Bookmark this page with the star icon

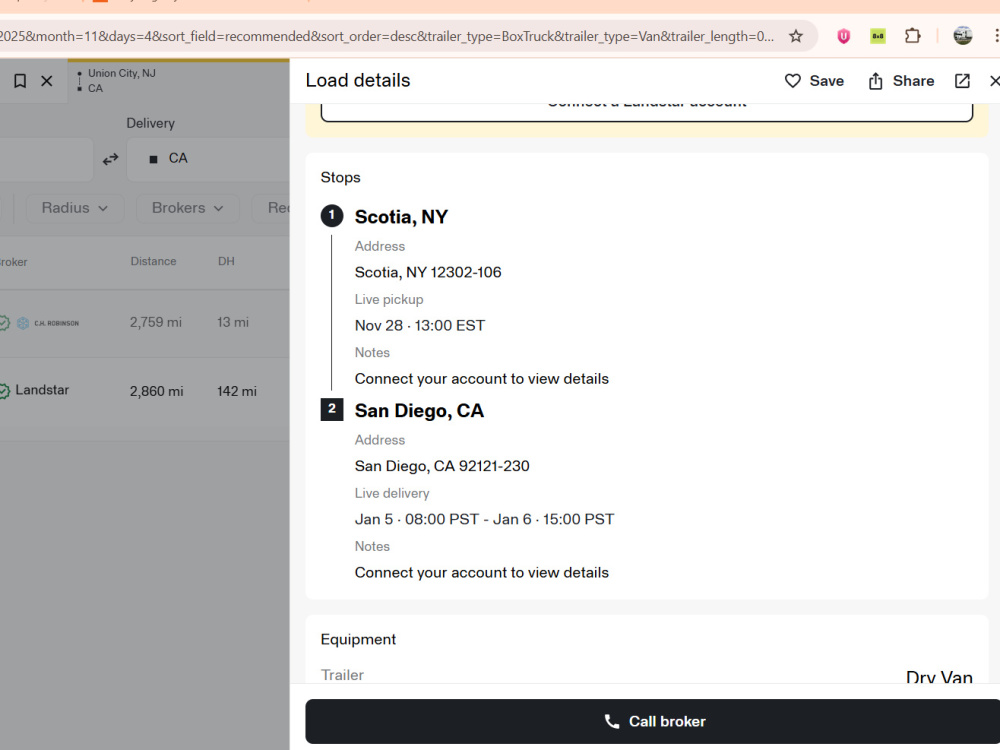pos(795,36)
